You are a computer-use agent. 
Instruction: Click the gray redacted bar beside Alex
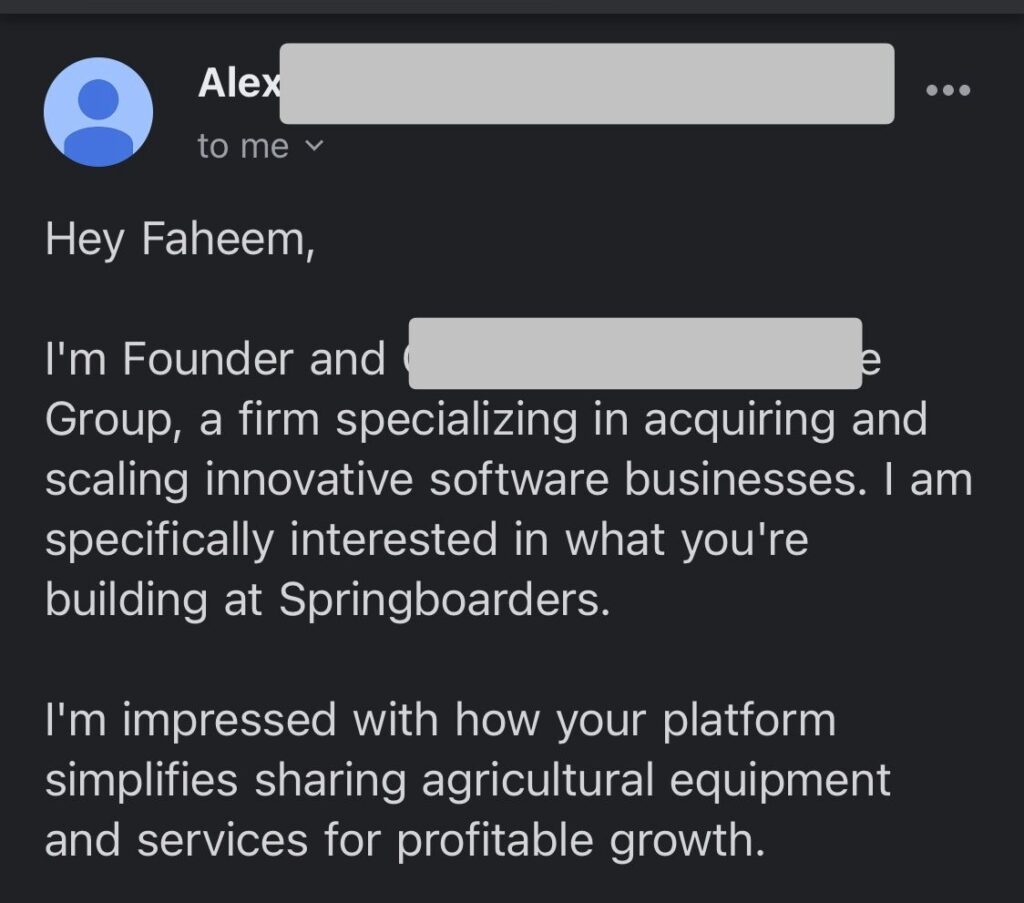(x=586, y=84)
